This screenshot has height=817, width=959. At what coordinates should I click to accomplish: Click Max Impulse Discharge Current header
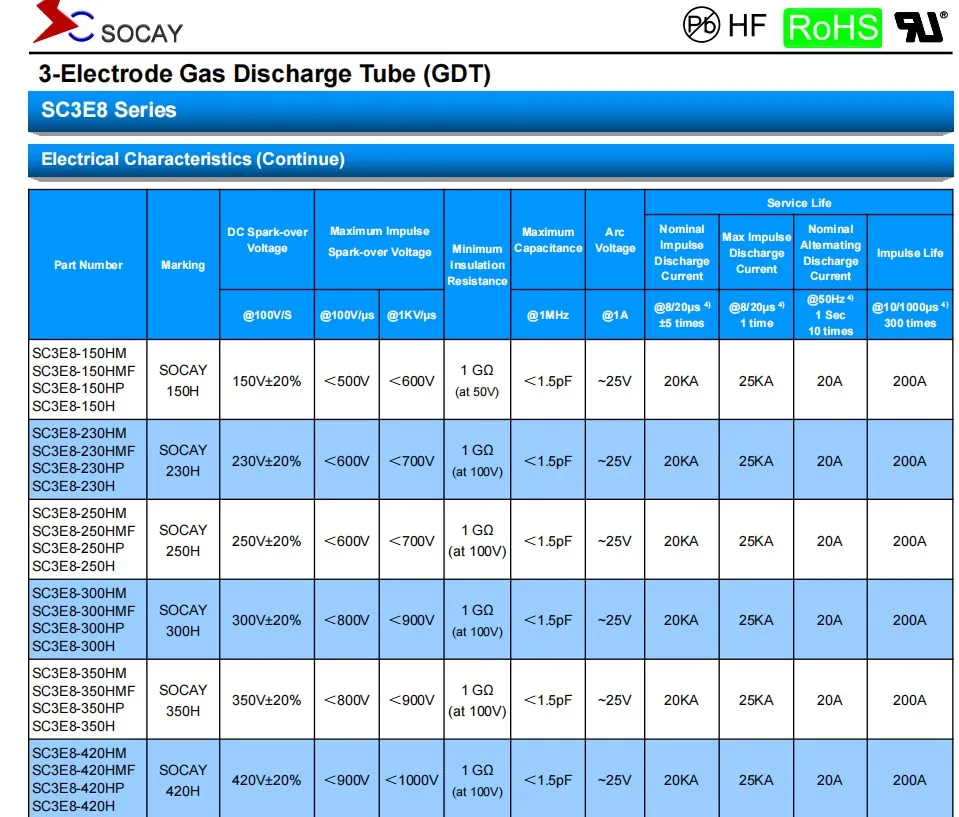[756, 253]
